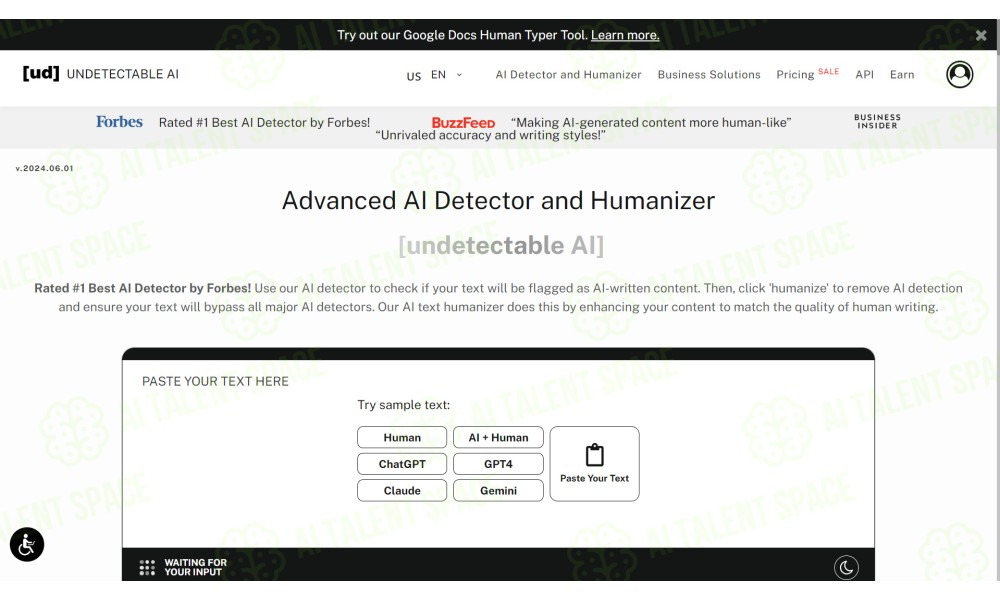Open the Forbes logo link
The image size is (1000, 600).
pos(119,122)
